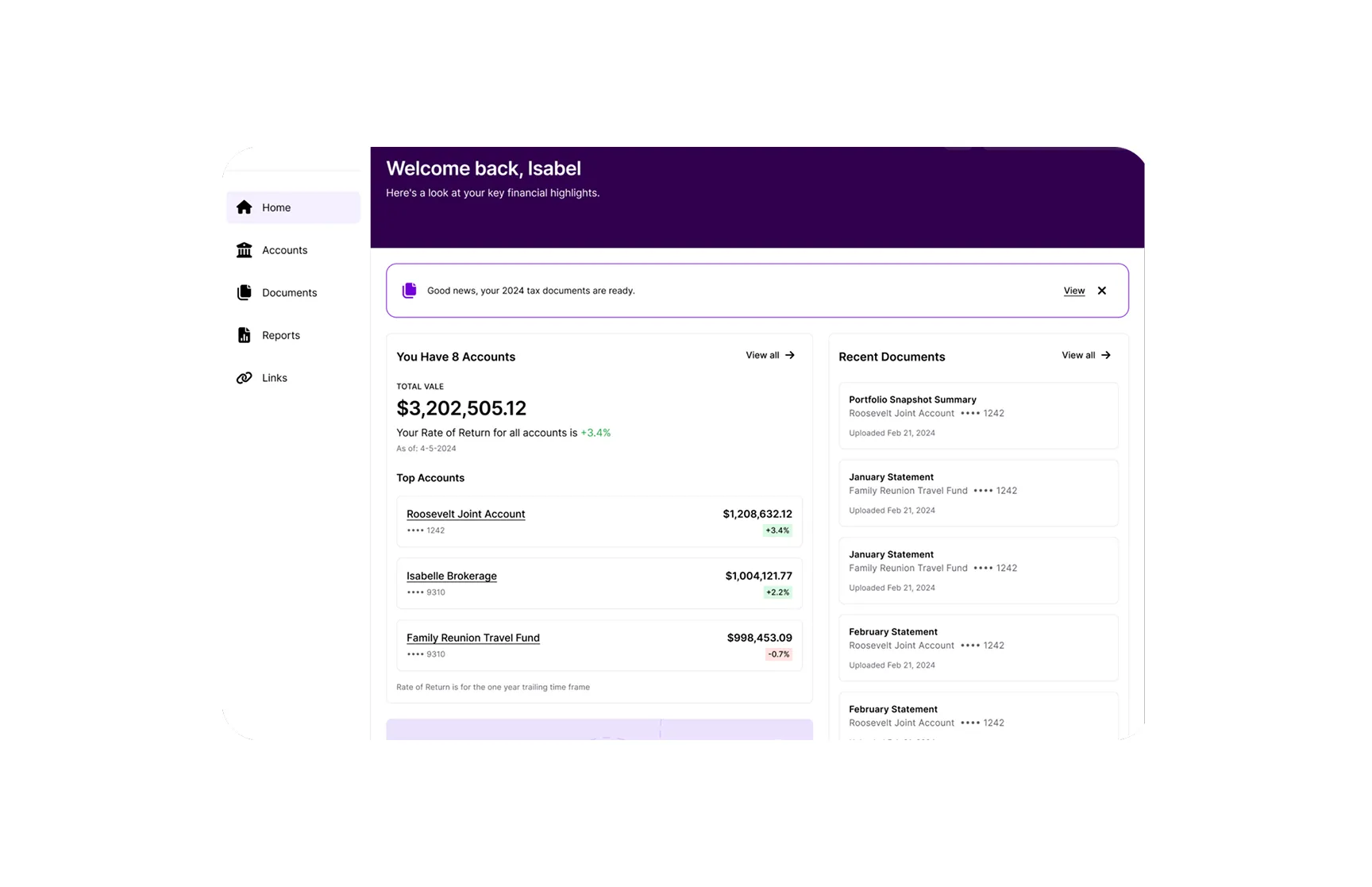1372x887 pixels.
Task: Click the -0.7% badge on Travel Fund
Action: [x=778, y=654]
